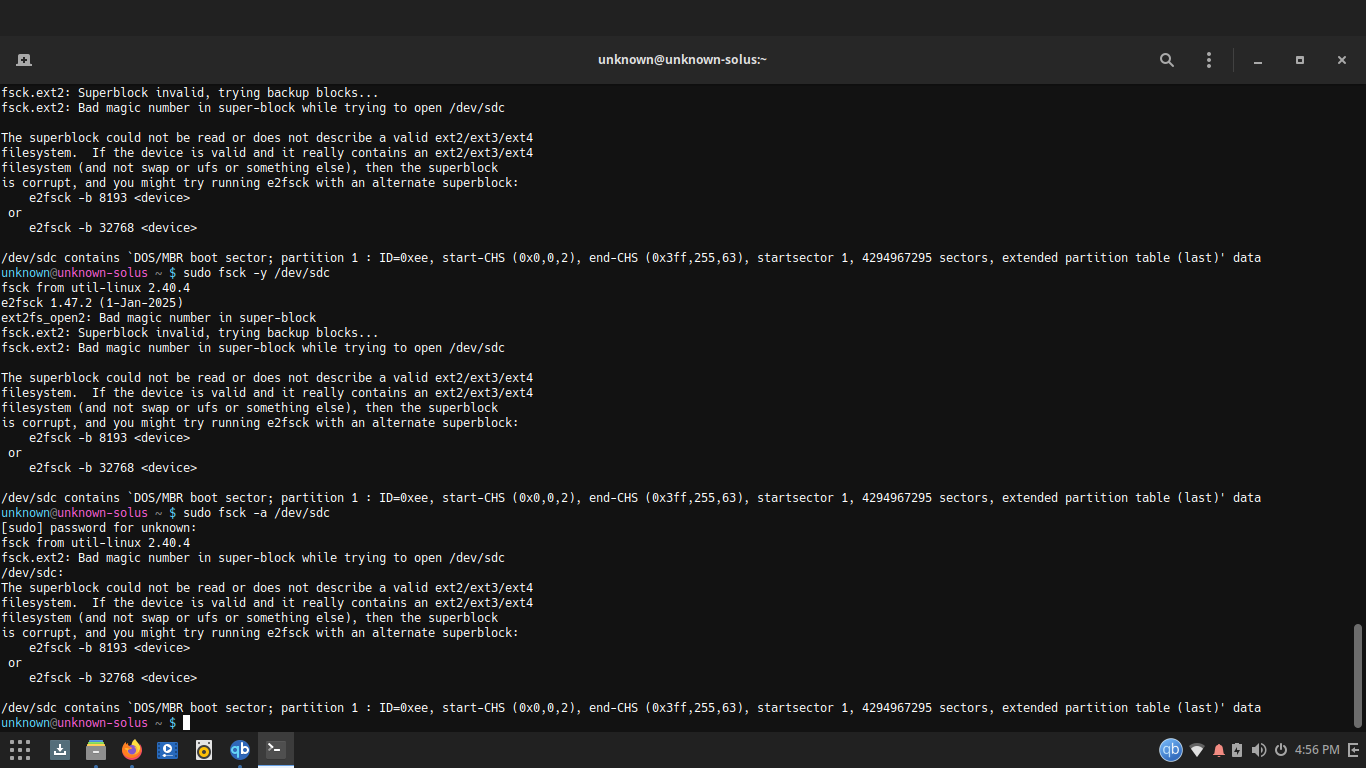Launch the downloads app from the panel
This screenshot has height=768, width=1366.
(60, 749)
